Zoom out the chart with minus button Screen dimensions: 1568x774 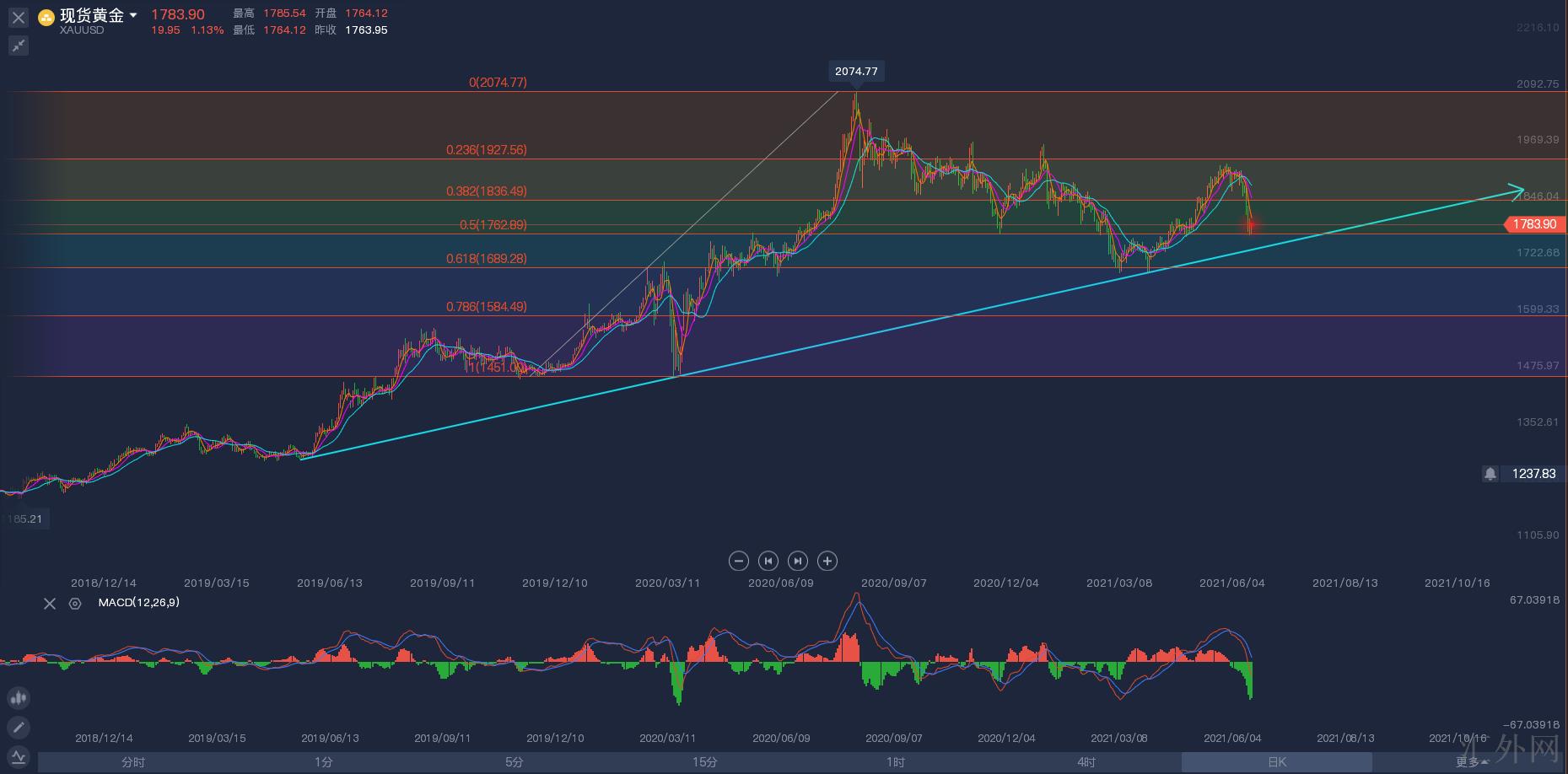tap(738, 561)
